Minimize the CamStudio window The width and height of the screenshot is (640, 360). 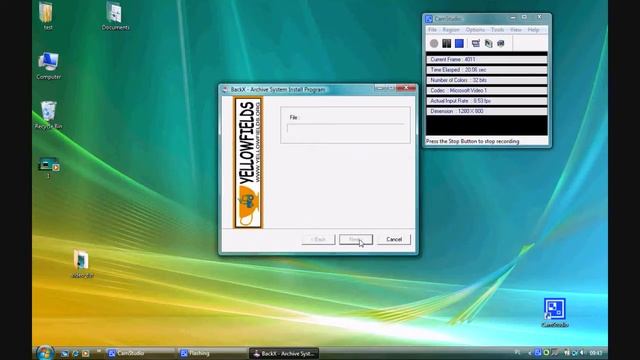[x=513, y=18]
